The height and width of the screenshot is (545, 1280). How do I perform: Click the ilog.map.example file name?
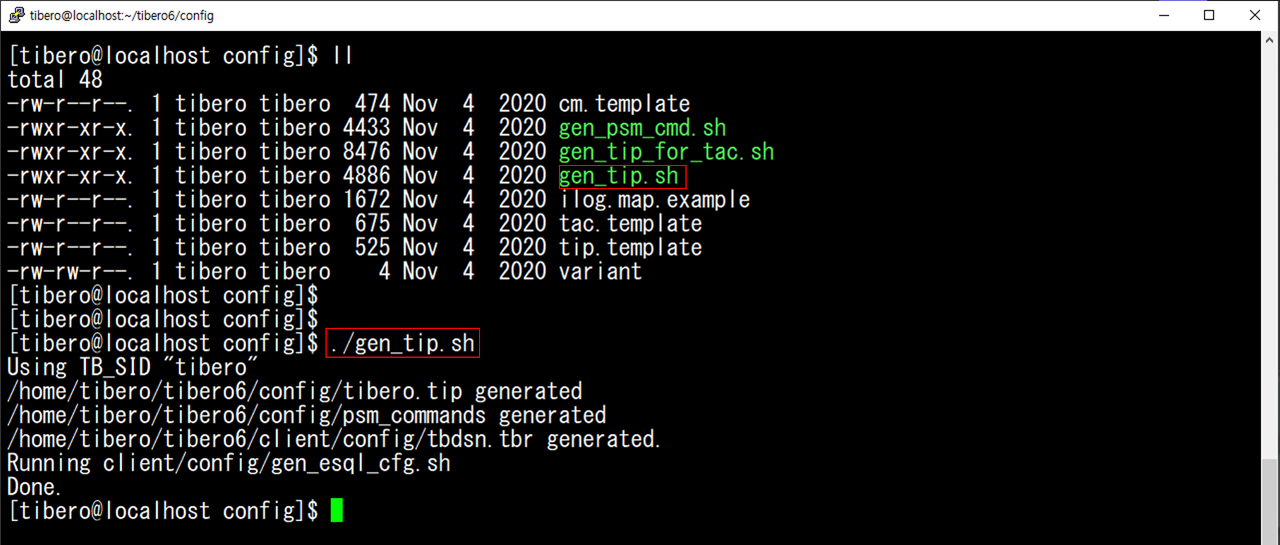coord(654,200)
